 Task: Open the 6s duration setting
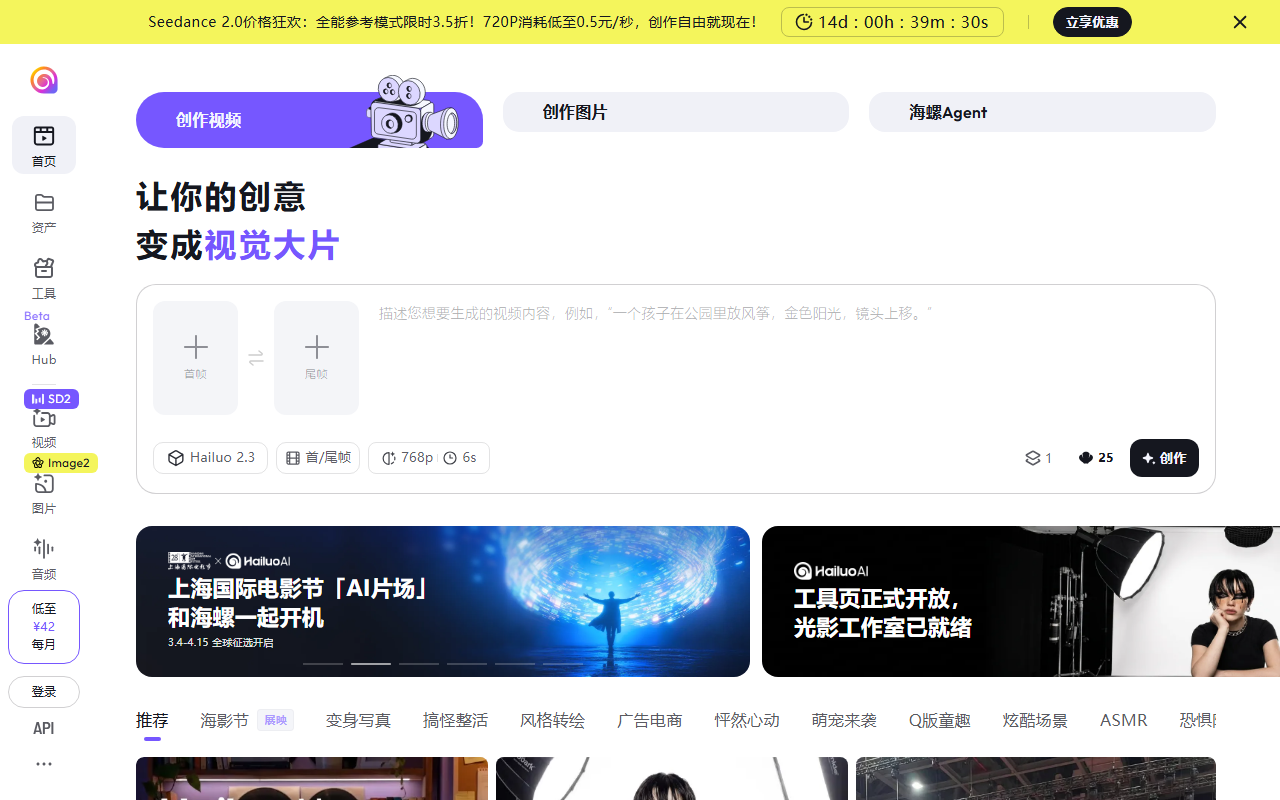click(x=460, y=458)
